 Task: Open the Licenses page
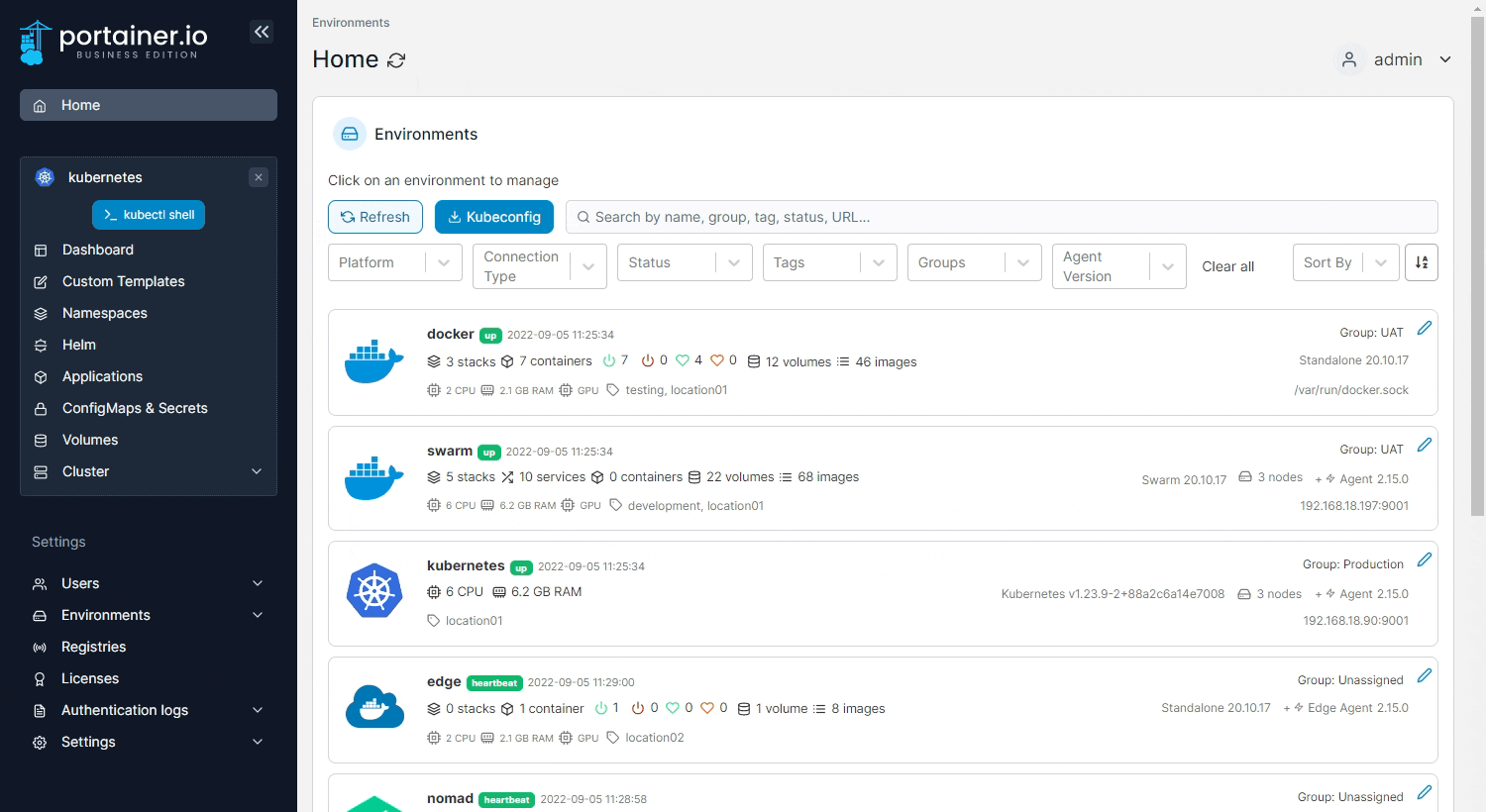90,678
